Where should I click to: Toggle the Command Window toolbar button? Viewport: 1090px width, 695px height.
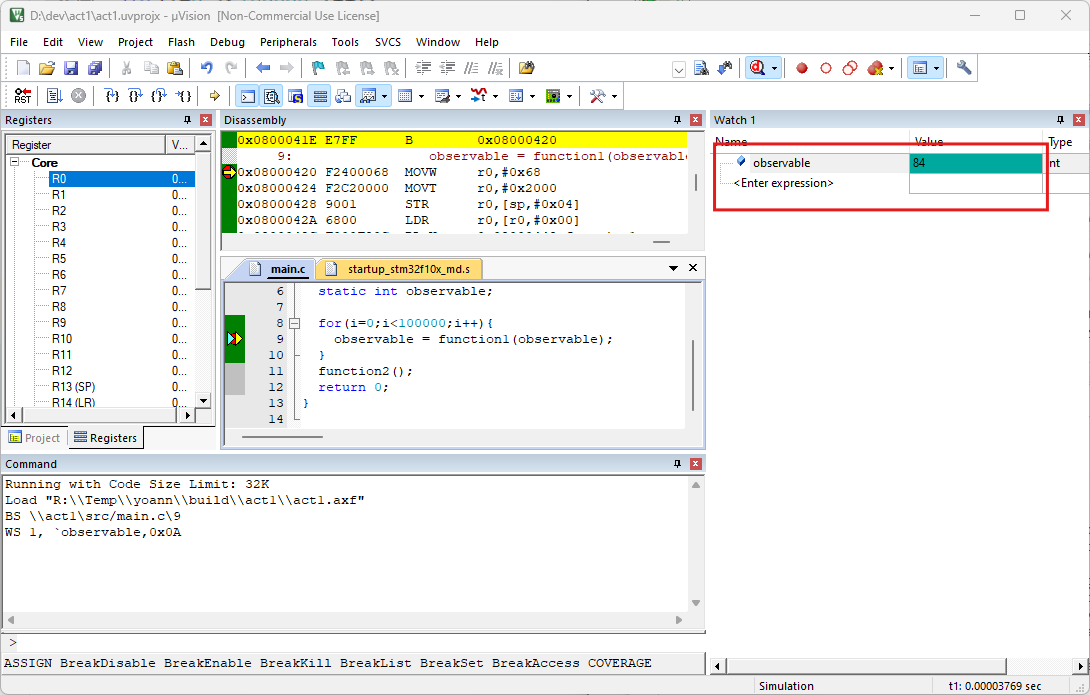(x=247, y=96)
